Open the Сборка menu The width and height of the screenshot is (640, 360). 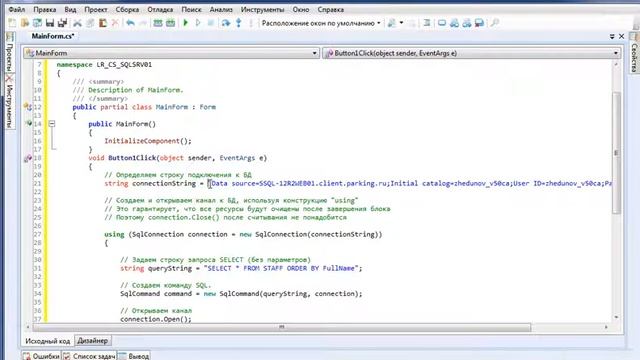click(x=127, y=9)
